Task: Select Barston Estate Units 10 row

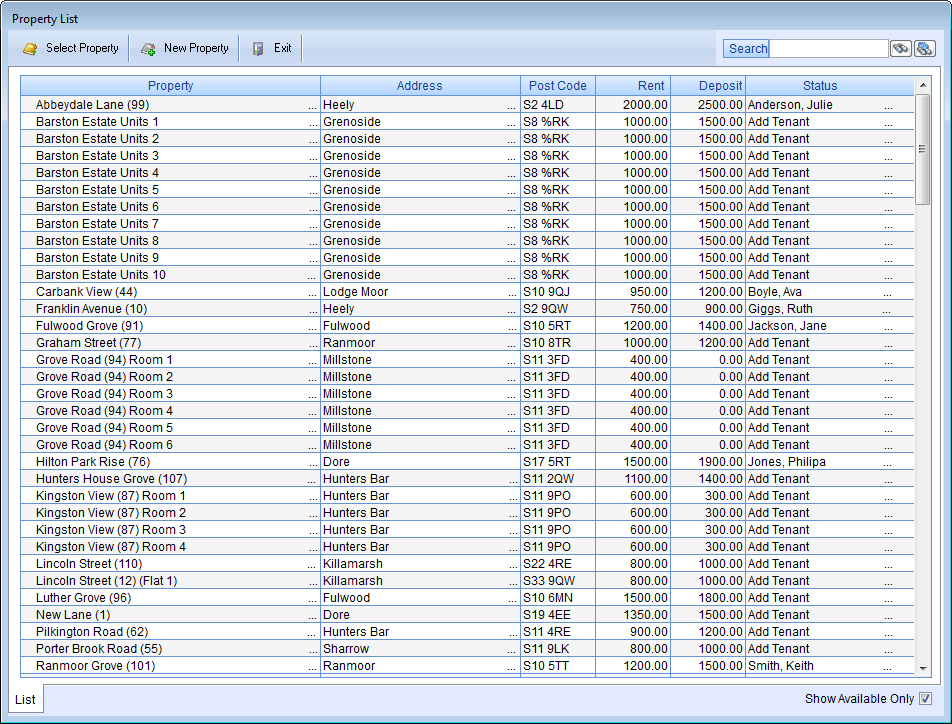Action: [467, 275]
